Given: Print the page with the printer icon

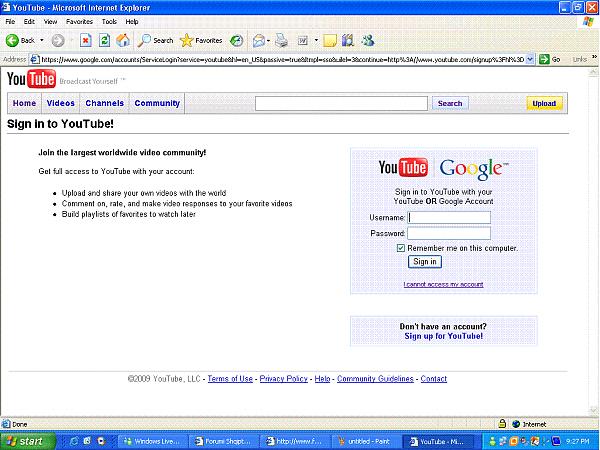Looking at the screenshot, I should (x=282, y=40).
